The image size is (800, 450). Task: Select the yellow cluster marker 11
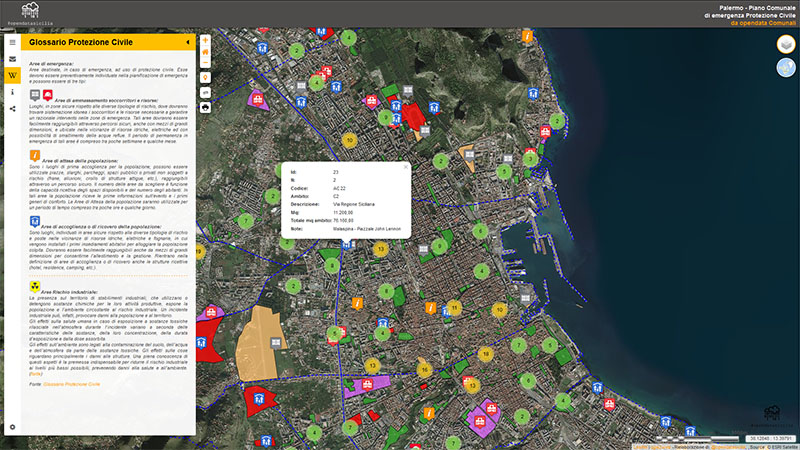click(454, 308)
